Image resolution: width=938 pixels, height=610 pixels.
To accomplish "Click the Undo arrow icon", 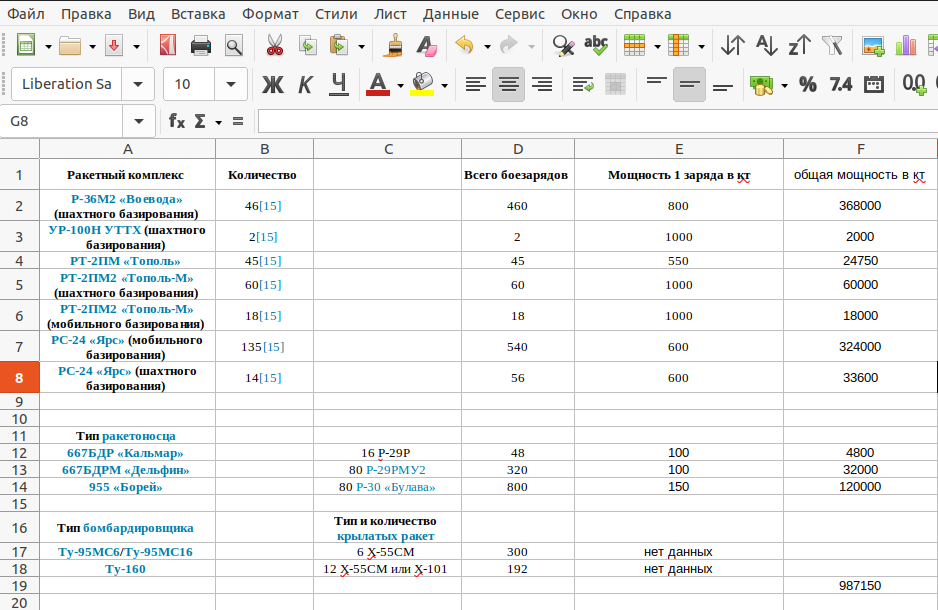I will [463, 46].
